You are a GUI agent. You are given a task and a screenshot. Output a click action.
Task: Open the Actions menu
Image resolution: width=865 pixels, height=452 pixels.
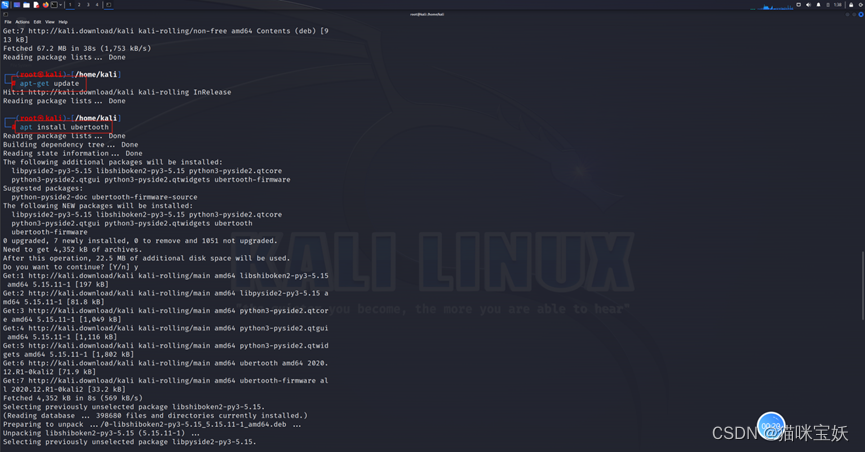(23, 22)
